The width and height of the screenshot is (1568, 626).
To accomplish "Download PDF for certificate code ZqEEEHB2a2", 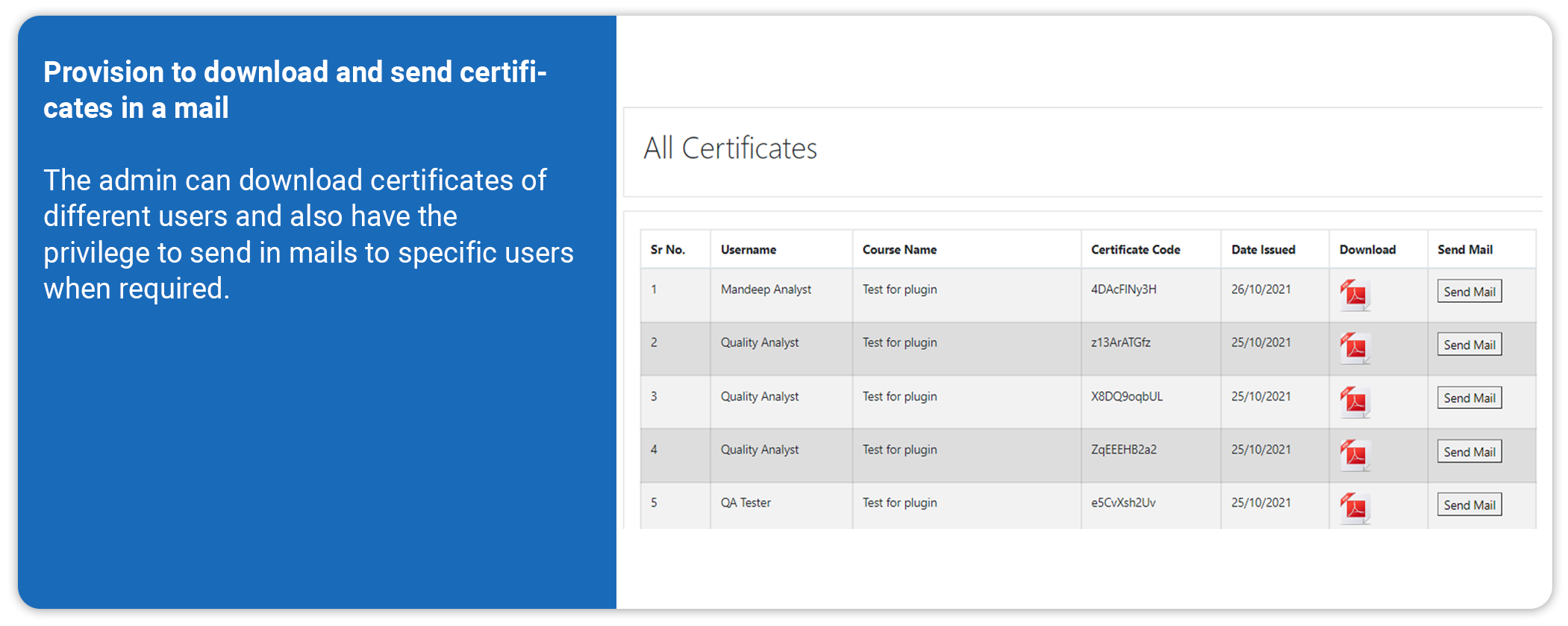I will click(1354, 454).
